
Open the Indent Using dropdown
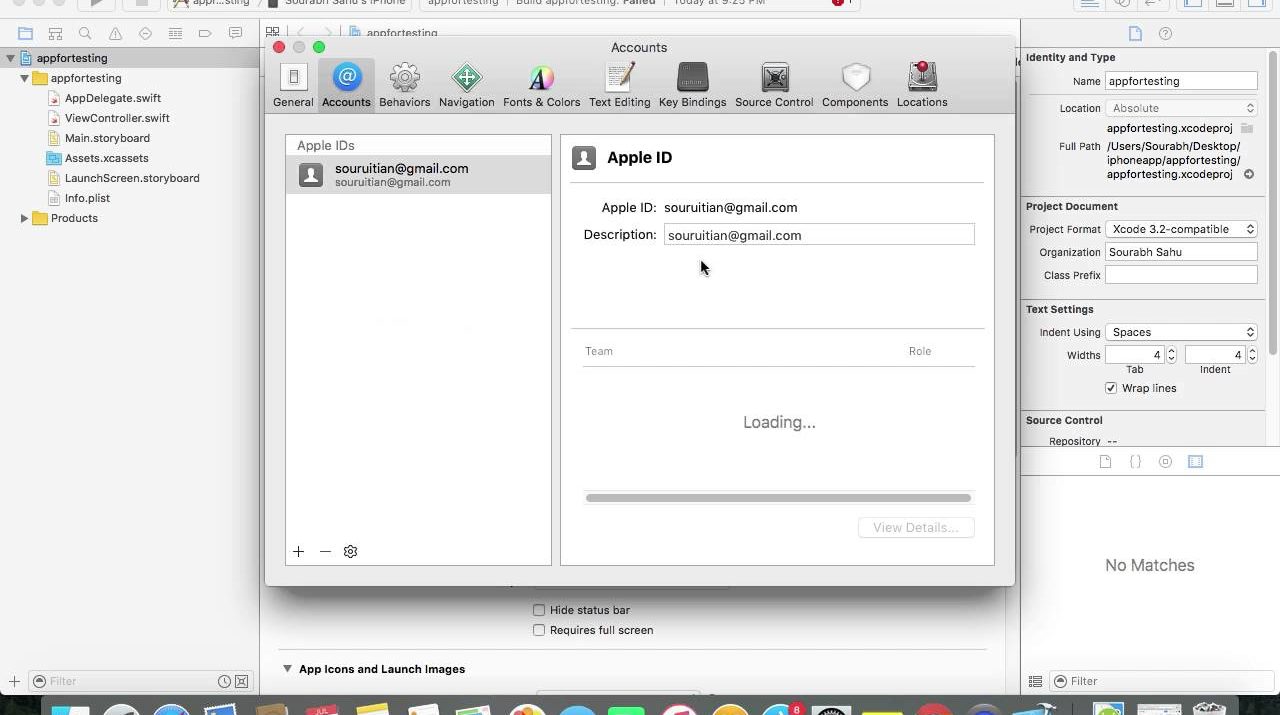pyautogui.click(x=1181, y=332)
